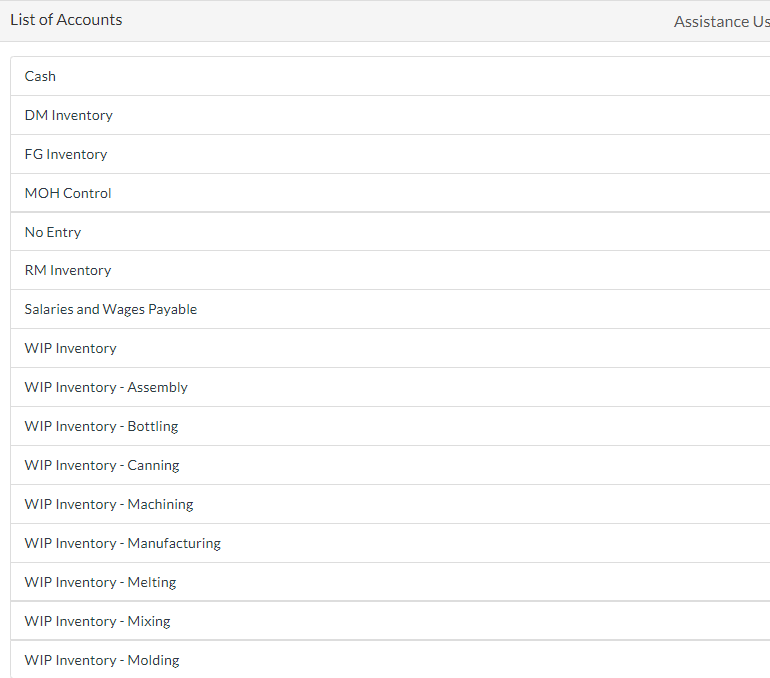This screenshot has height=678, width=770.
Task: Select the No Entry option
Action: click(390, 232)
